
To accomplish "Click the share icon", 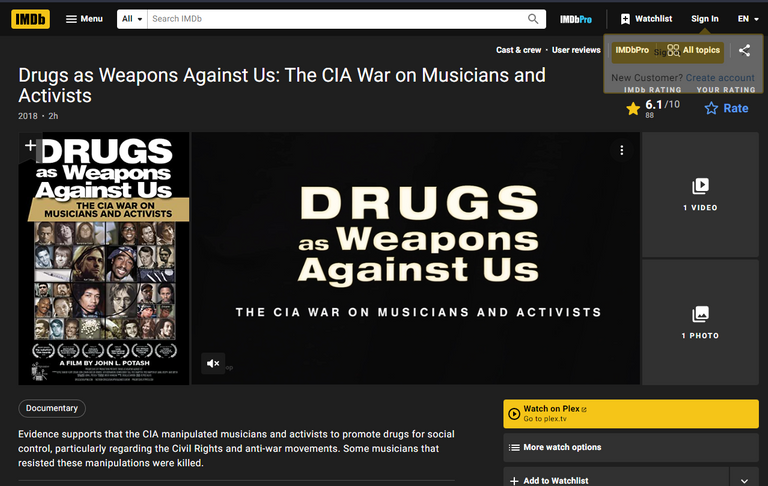I will tap(744, 50).
